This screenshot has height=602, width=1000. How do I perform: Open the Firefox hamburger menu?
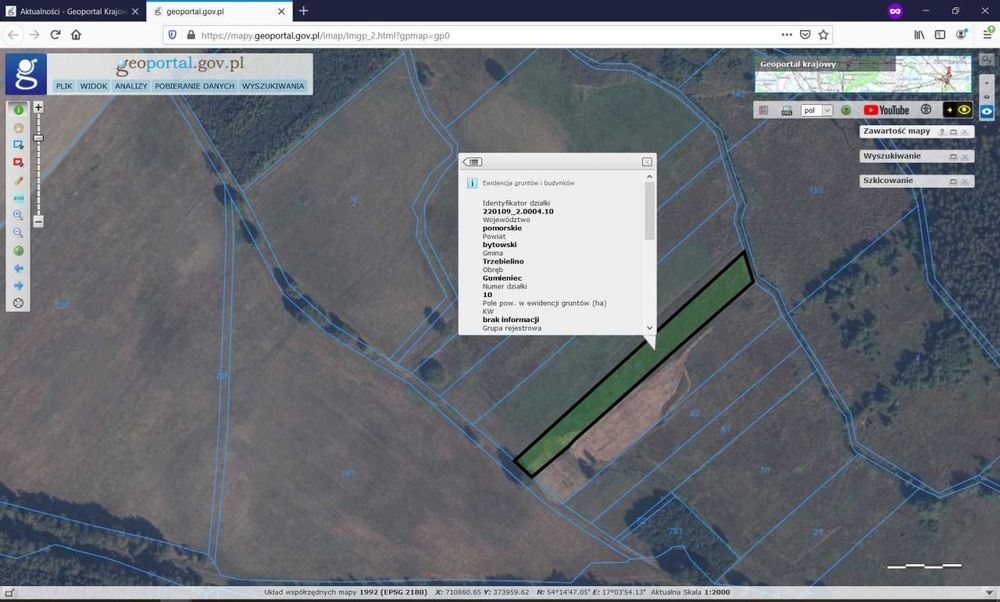(987, 34)
